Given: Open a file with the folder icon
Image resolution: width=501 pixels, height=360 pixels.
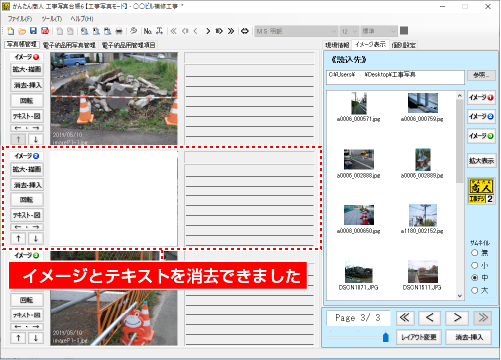Looking at the screenshot, I should tap(22, 31).
